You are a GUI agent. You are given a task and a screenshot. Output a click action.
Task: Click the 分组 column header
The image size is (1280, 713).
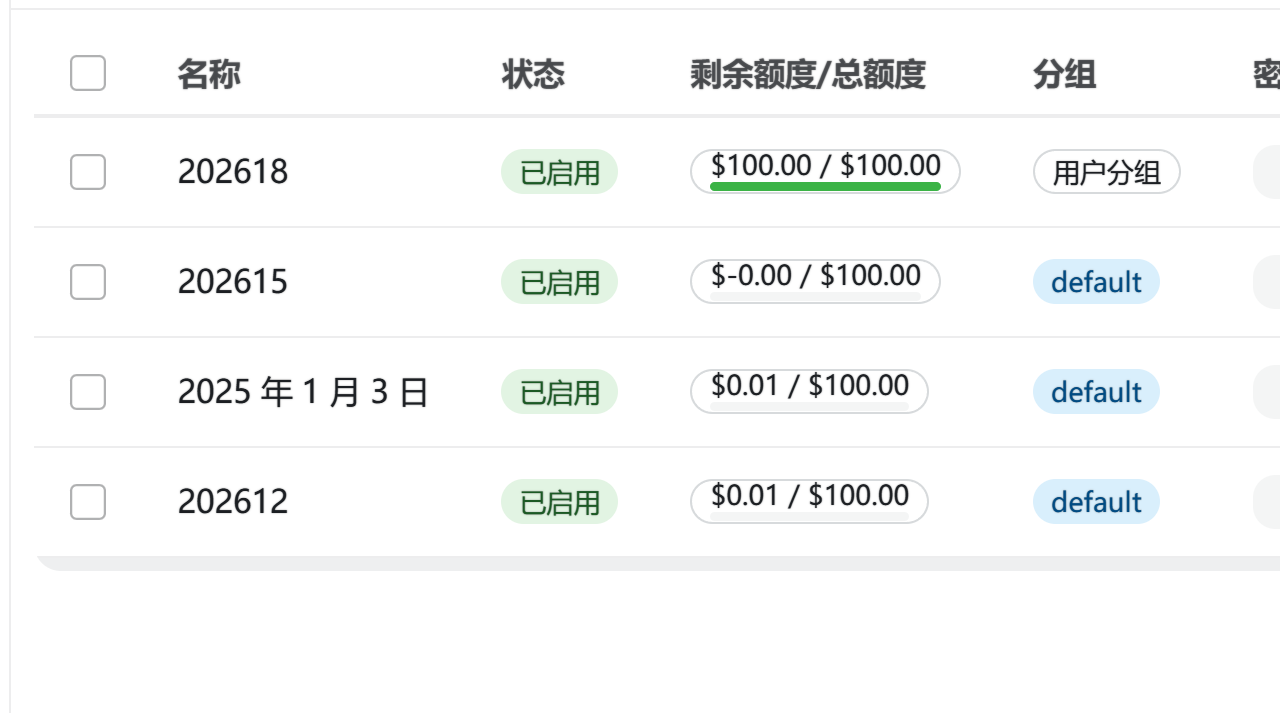click(1064, 74)
